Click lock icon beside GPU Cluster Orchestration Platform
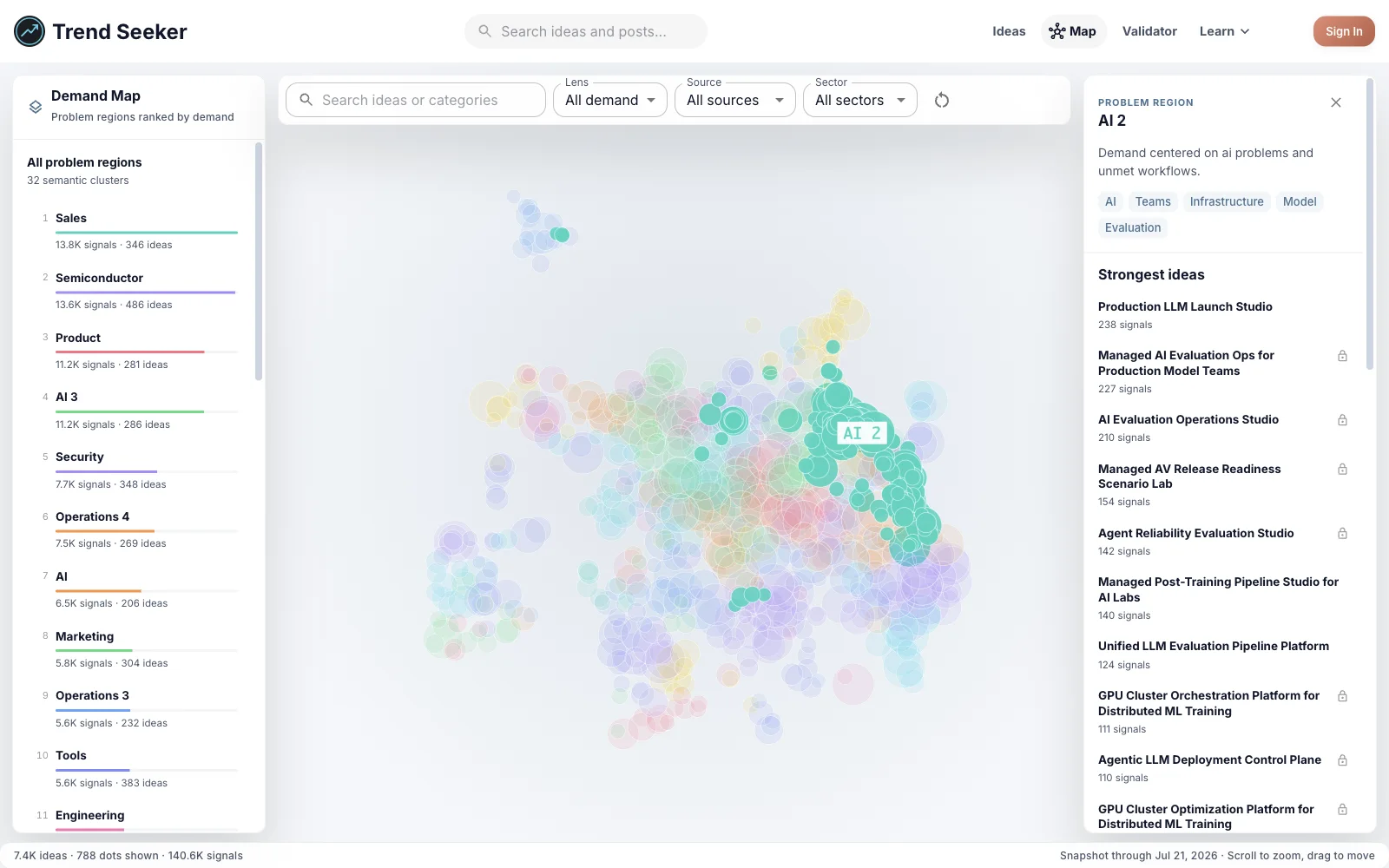Screen dimensions: 1389x868 point(1342,696)
